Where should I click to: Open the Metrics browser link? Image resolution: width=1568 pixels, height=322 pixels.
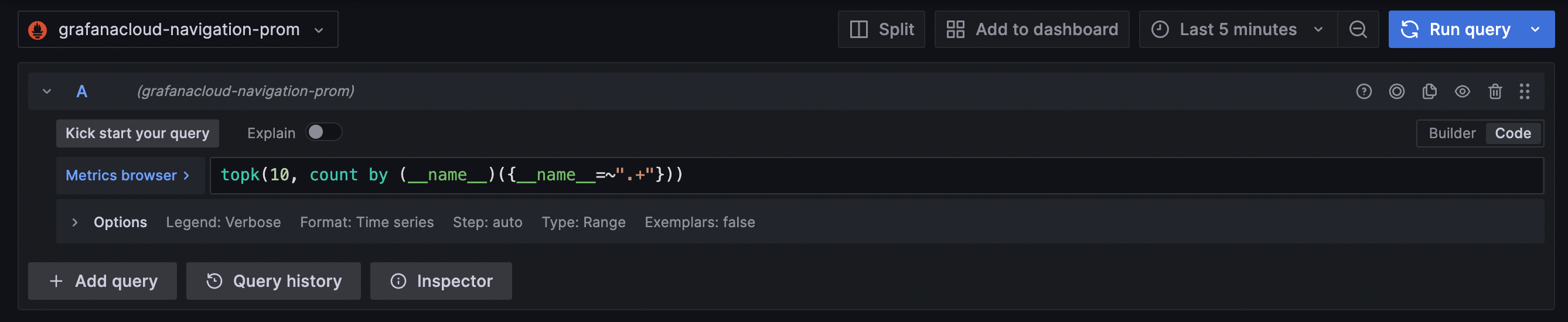[127, 175]
